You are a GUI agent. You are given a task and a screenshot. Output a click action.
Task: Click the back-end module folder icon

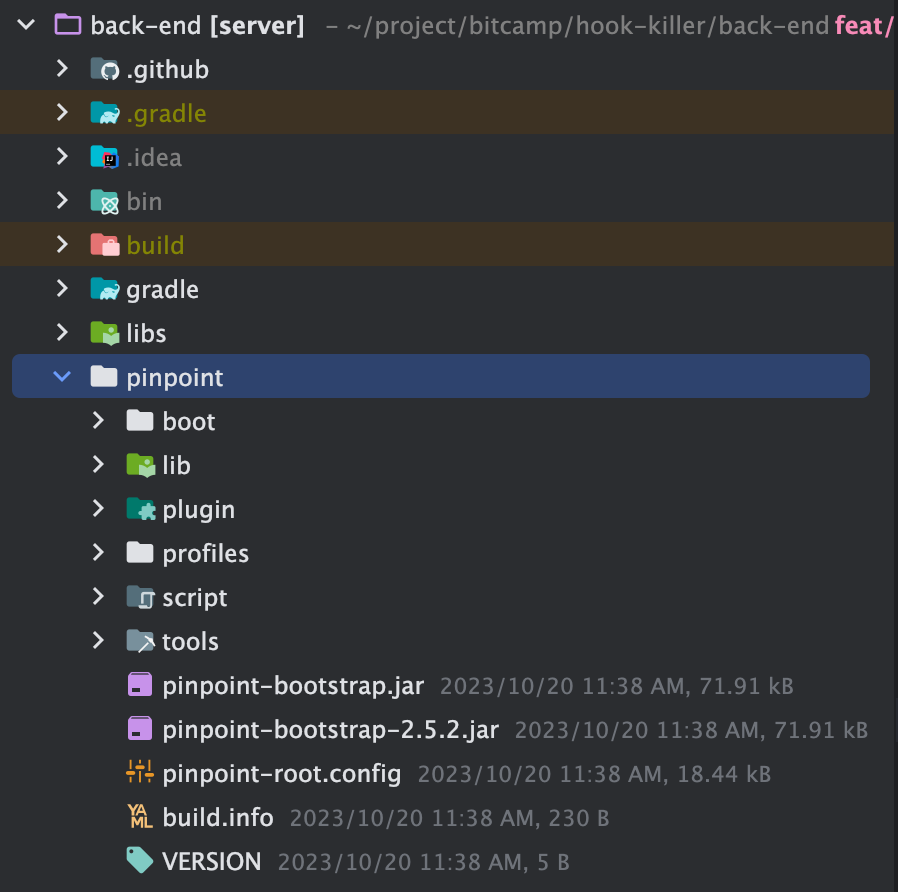pyautogui.click(x=68, y=25)
